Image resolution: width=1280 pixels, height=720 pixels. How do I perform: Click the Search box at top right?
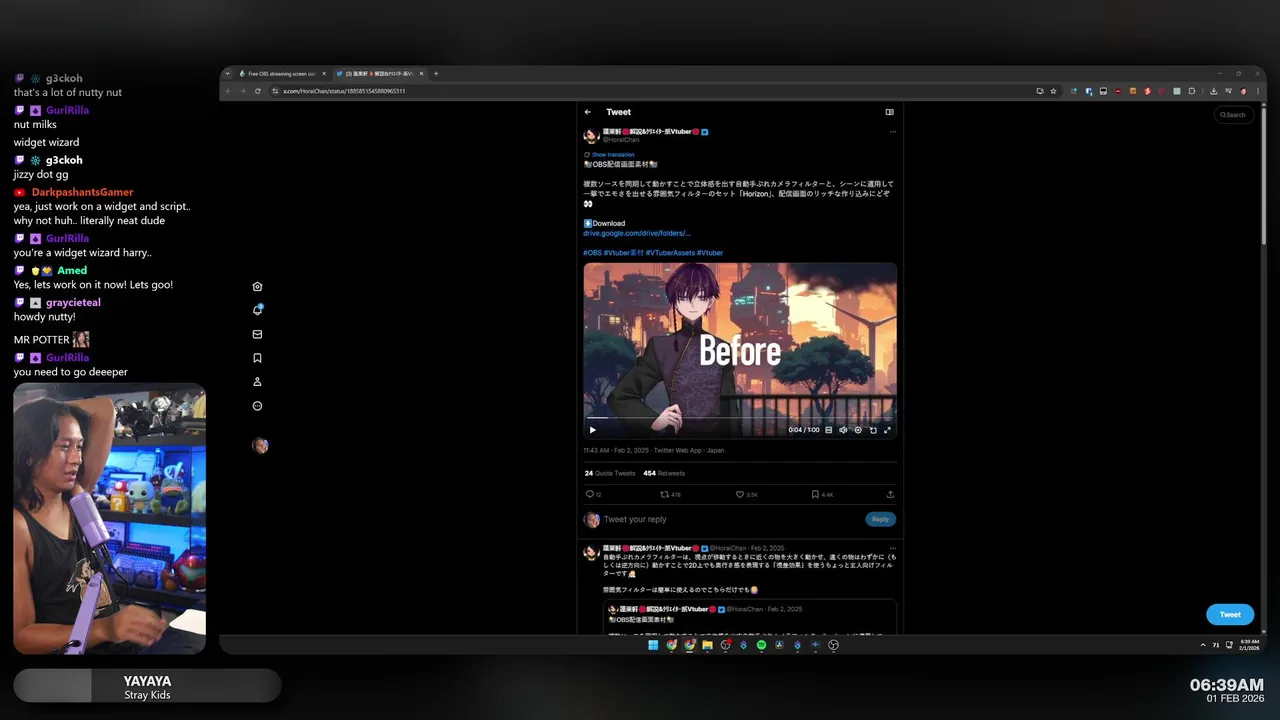click(1234, 115)
